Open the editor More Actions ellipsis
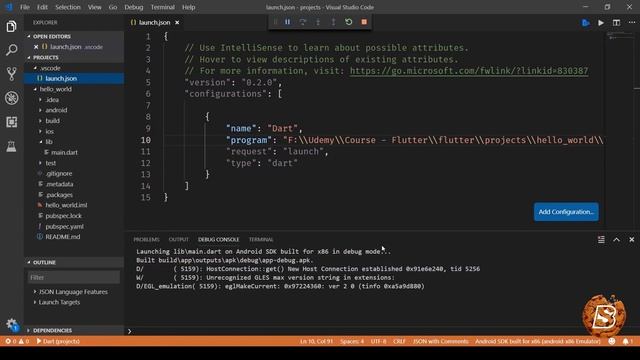This screenshot has height=360, width=640. (631, 23)
